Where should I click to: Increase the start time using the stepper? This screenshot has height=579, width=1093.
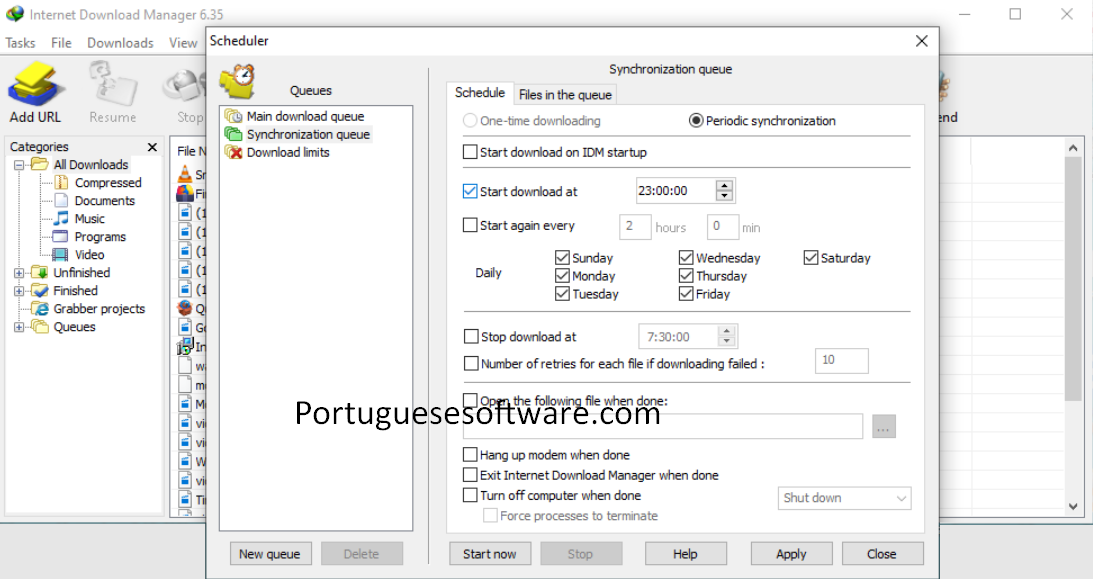pyautogui.click(x=725, y=185)
